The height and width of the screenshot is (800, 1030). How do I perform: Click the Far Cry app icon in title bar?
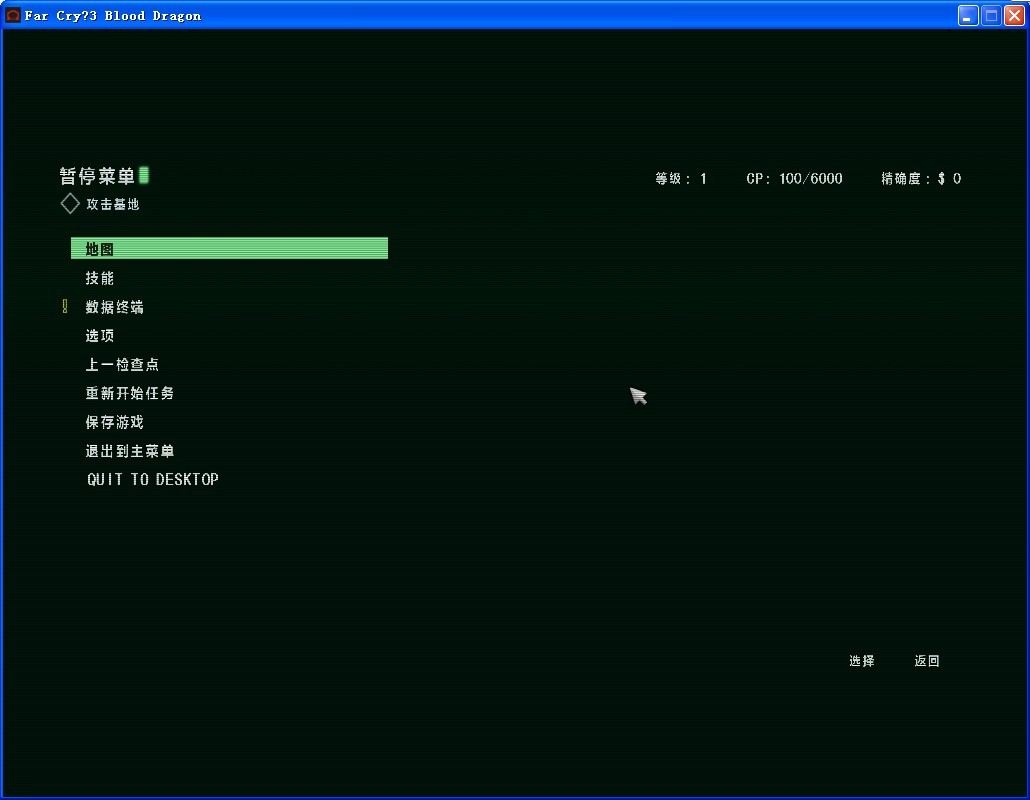pos(12,15)
